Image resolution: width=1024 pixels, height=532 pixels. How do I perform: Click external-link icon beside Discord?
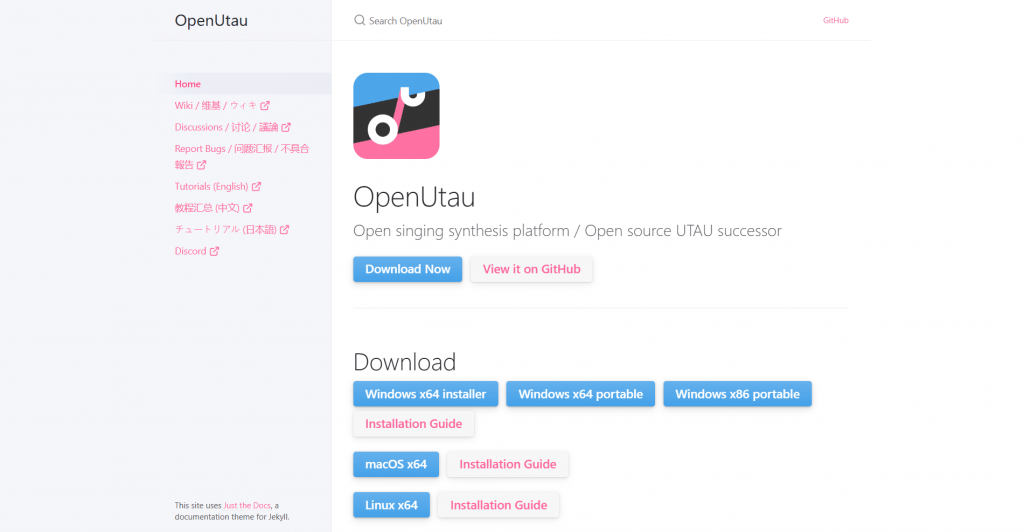point(214,251)
